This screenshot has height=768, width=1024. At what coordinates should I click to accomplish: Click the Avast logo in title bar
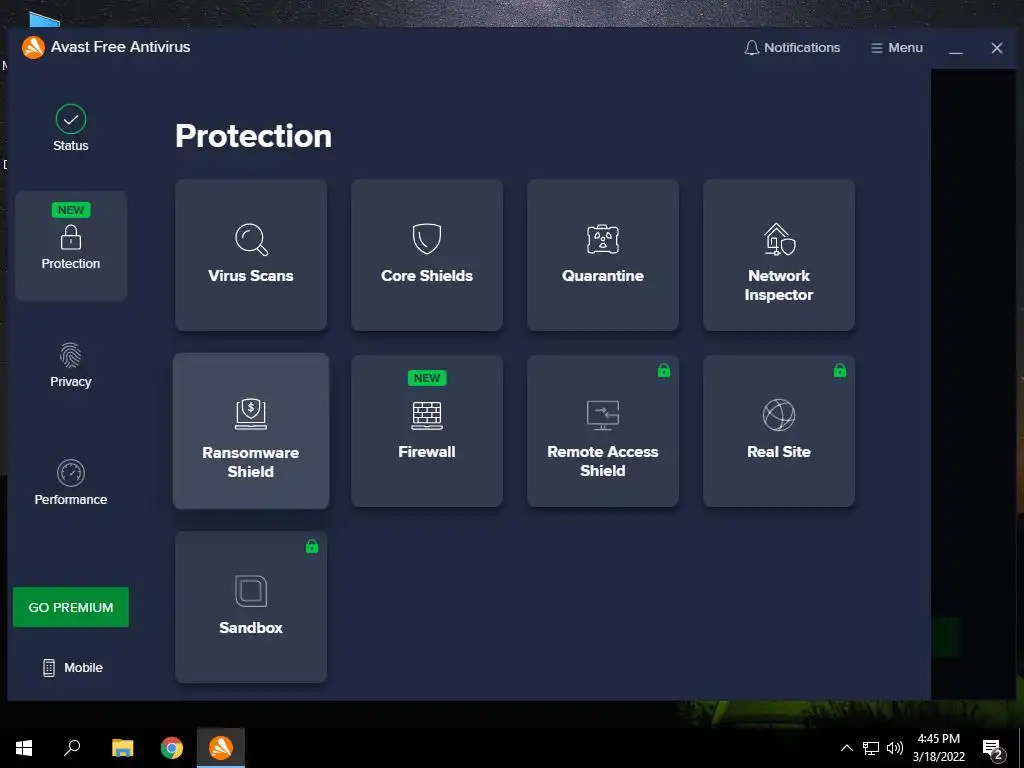(x=33, y=47)
